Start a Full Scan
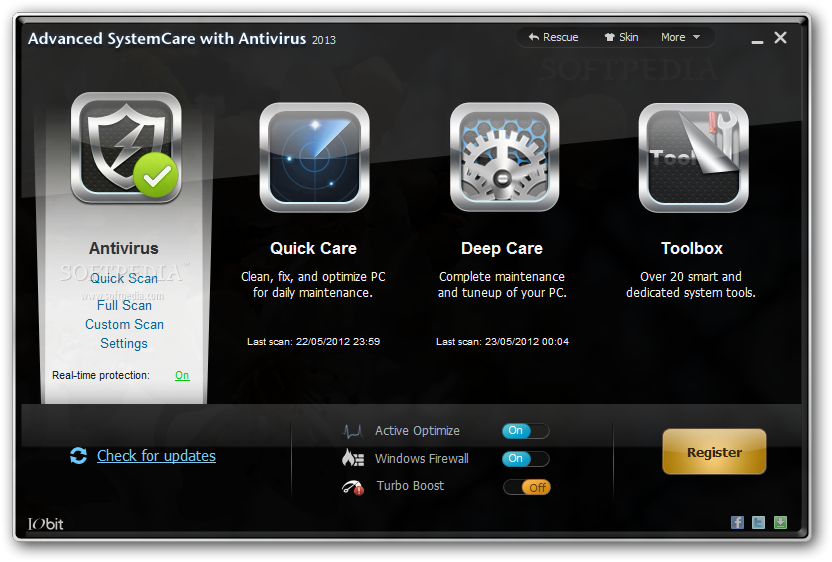This screenshot has width=832, height=562. coord(124,305)
